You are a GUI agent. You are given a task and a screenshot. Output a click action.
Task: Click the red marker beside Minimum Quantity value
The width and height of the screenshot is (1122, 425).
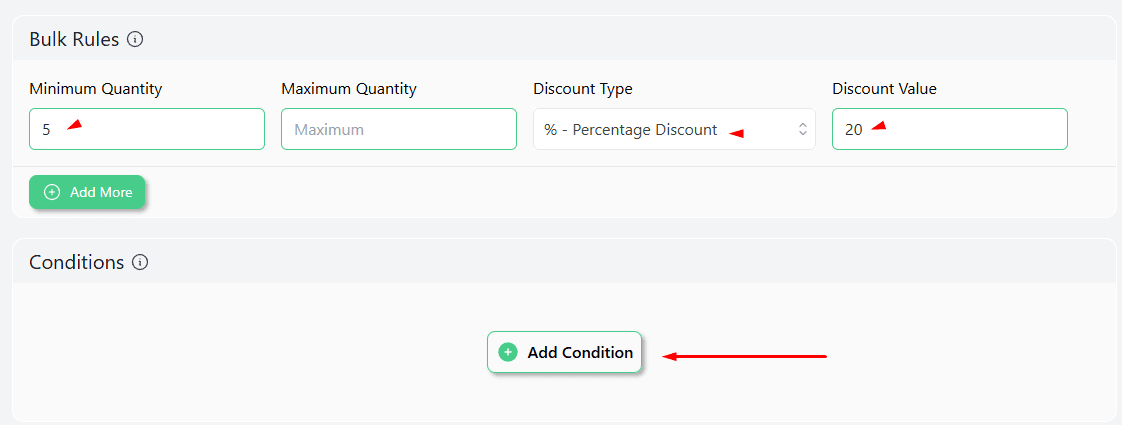point(74,125)
